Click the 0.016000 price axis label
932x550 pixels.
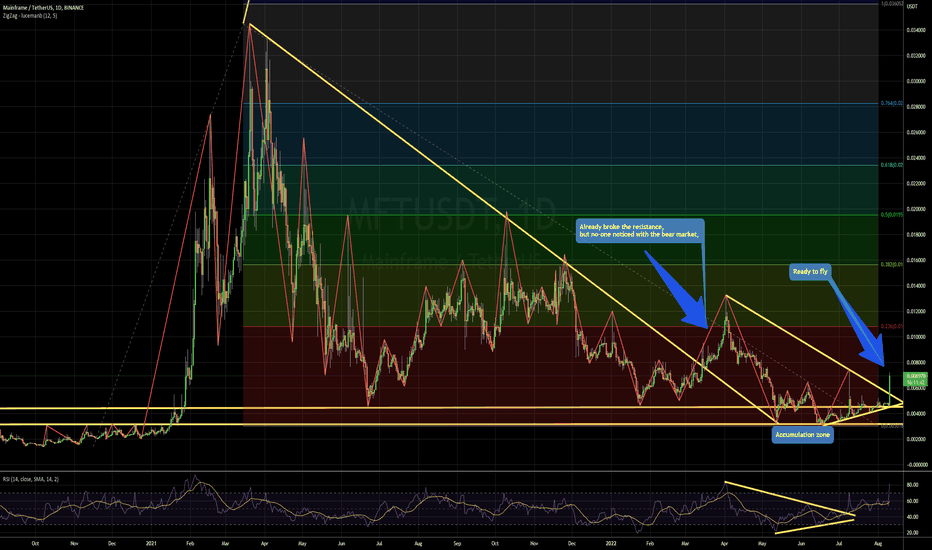[916, 260]
